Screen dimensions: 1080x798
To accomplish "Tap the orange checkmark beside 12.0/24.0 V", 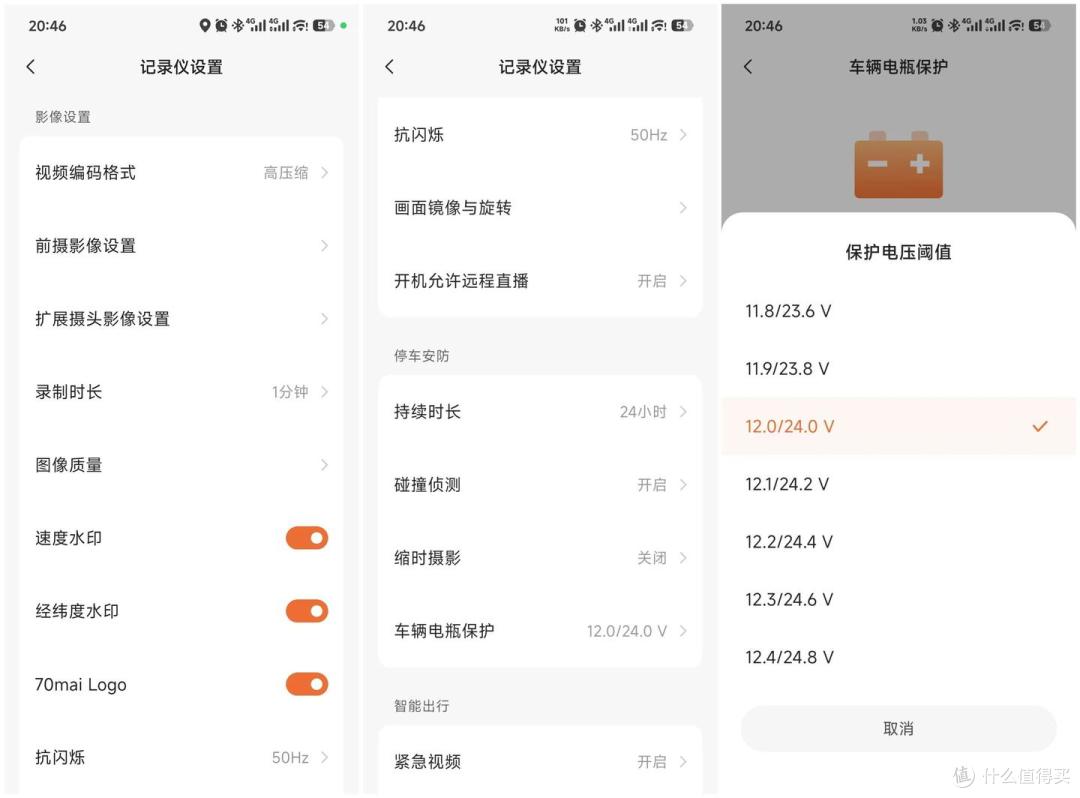I will (x=1040, y=426).
